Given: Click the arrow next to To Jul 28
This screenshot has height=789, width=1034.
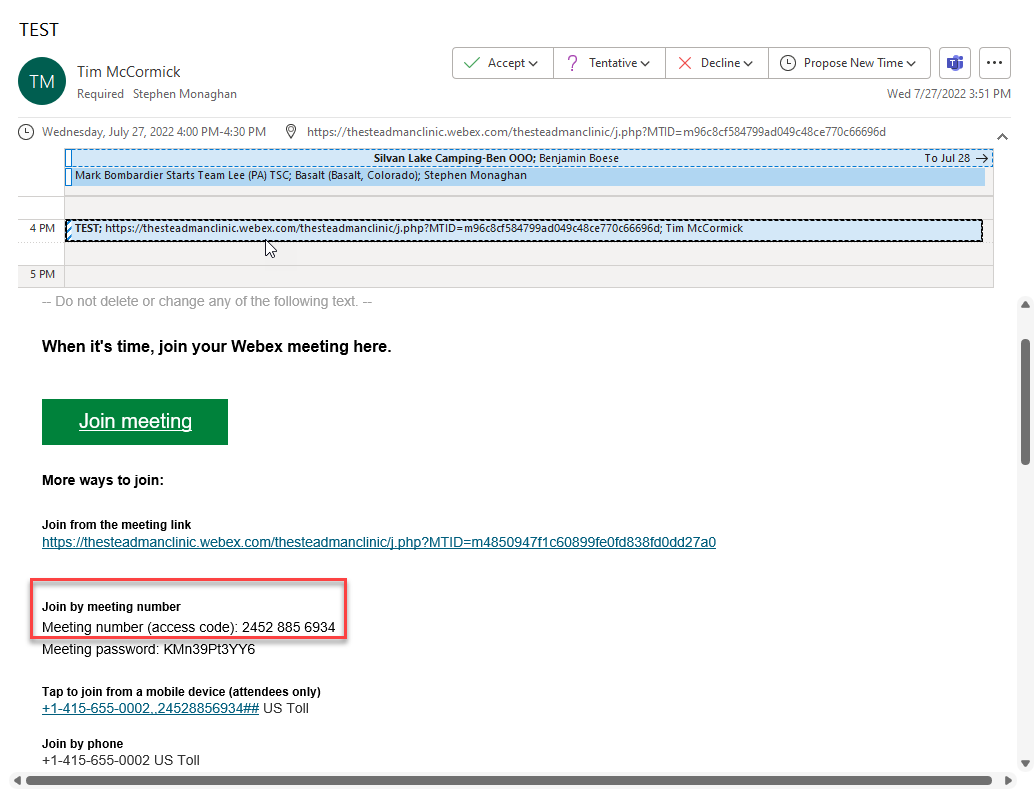Looking at the screenshot, I should tap(982, 158).
